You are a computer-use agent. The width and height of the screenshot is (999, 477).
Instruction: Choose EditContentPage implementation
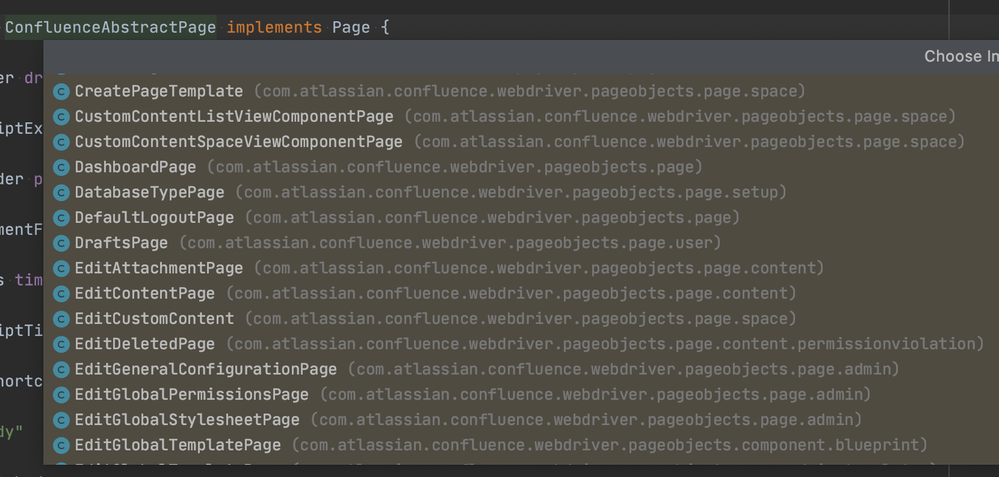(521, 294)
